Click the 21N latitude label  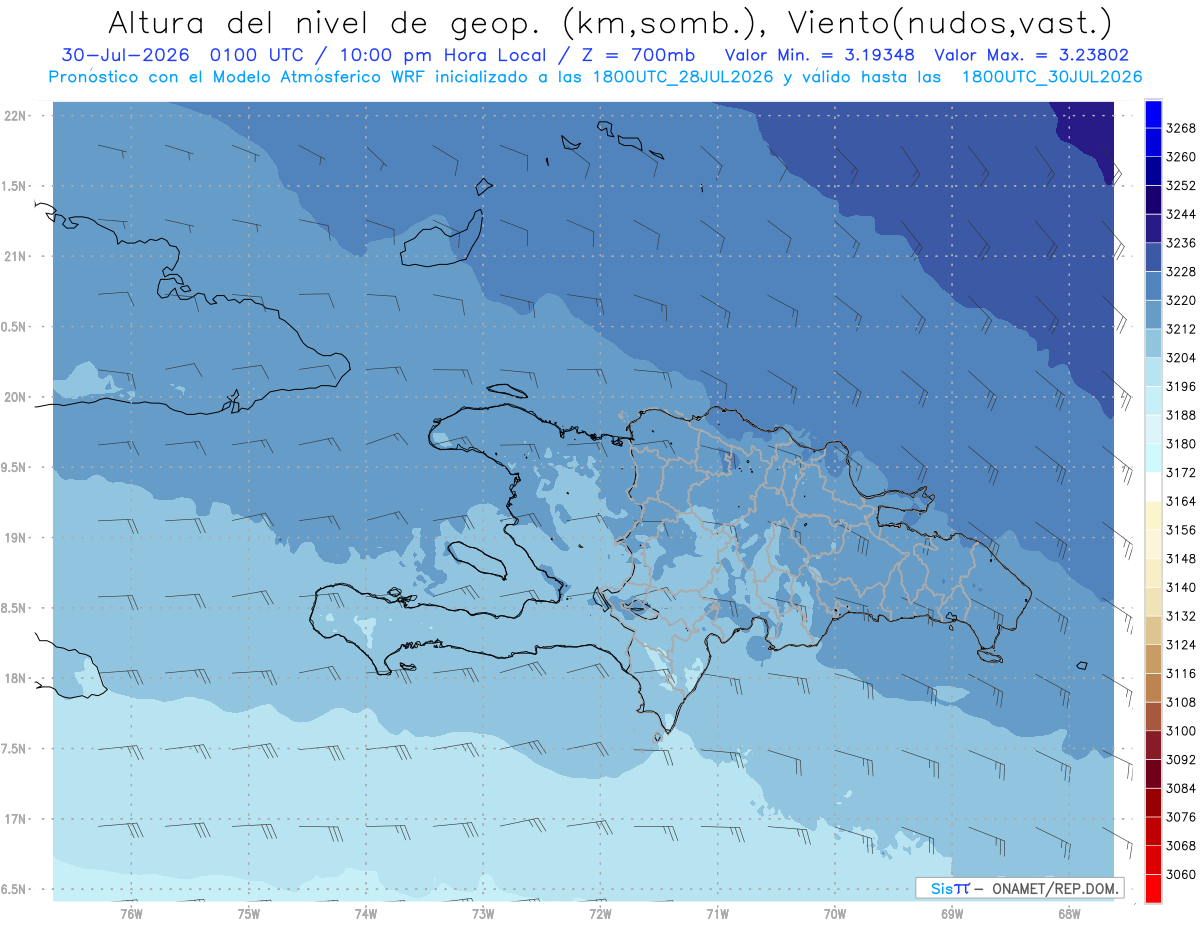tap(15, 256)
